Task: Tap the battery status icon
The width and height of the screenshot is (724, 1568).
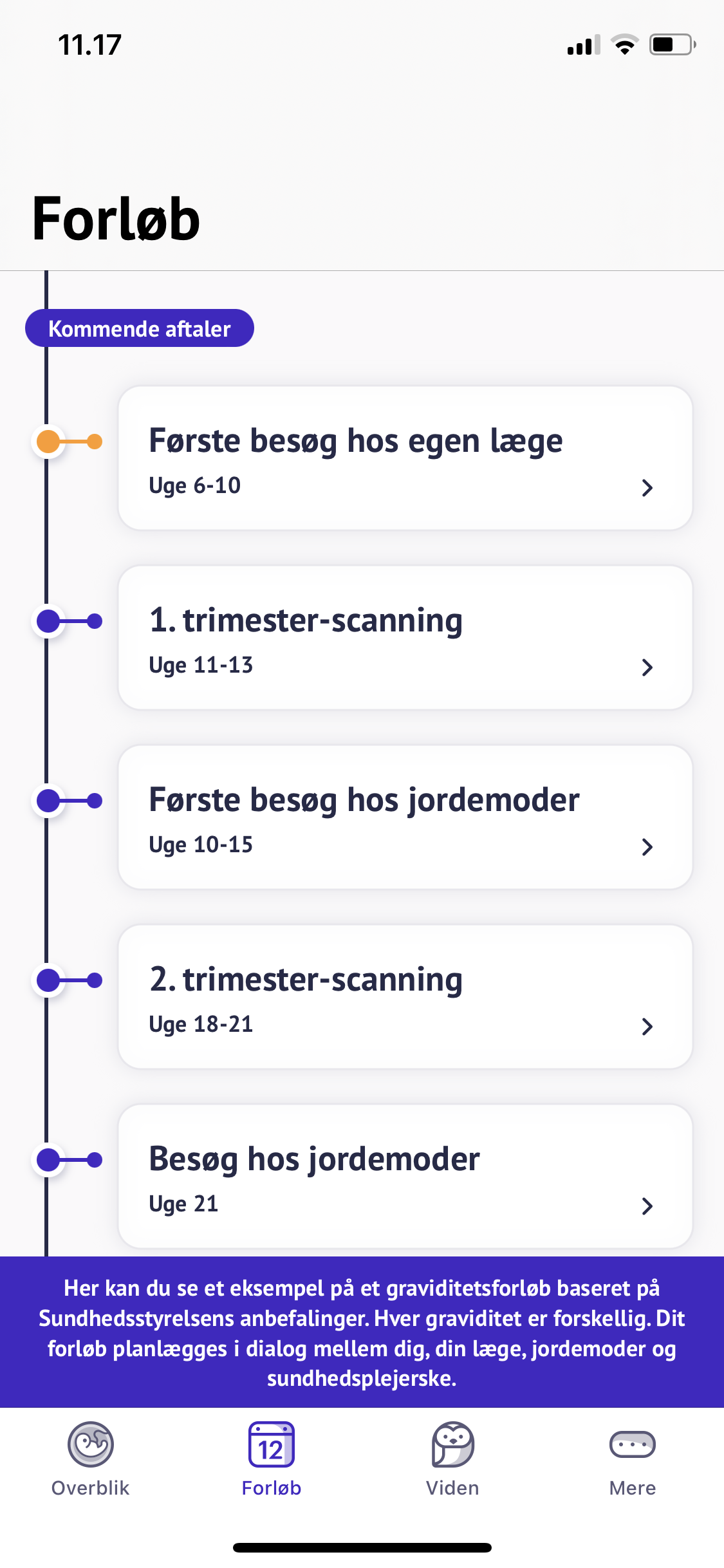Action: tap(672, 45)
